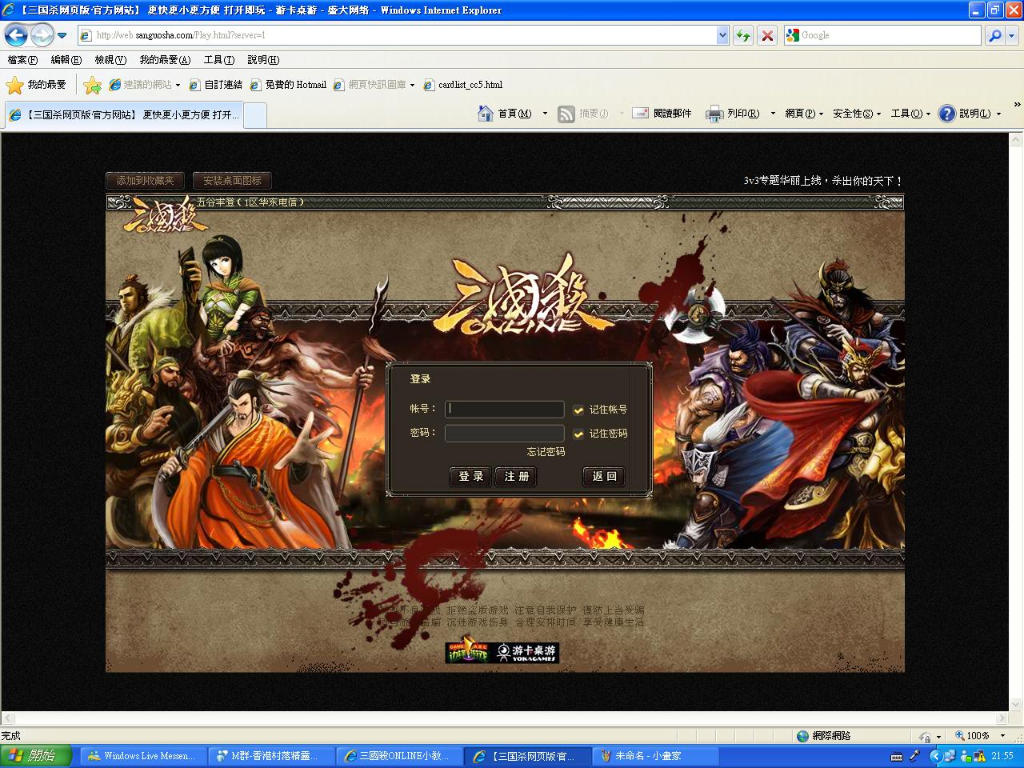
Task: Open the cardlist_cc5.html favorites link
Action: (463, 85)
